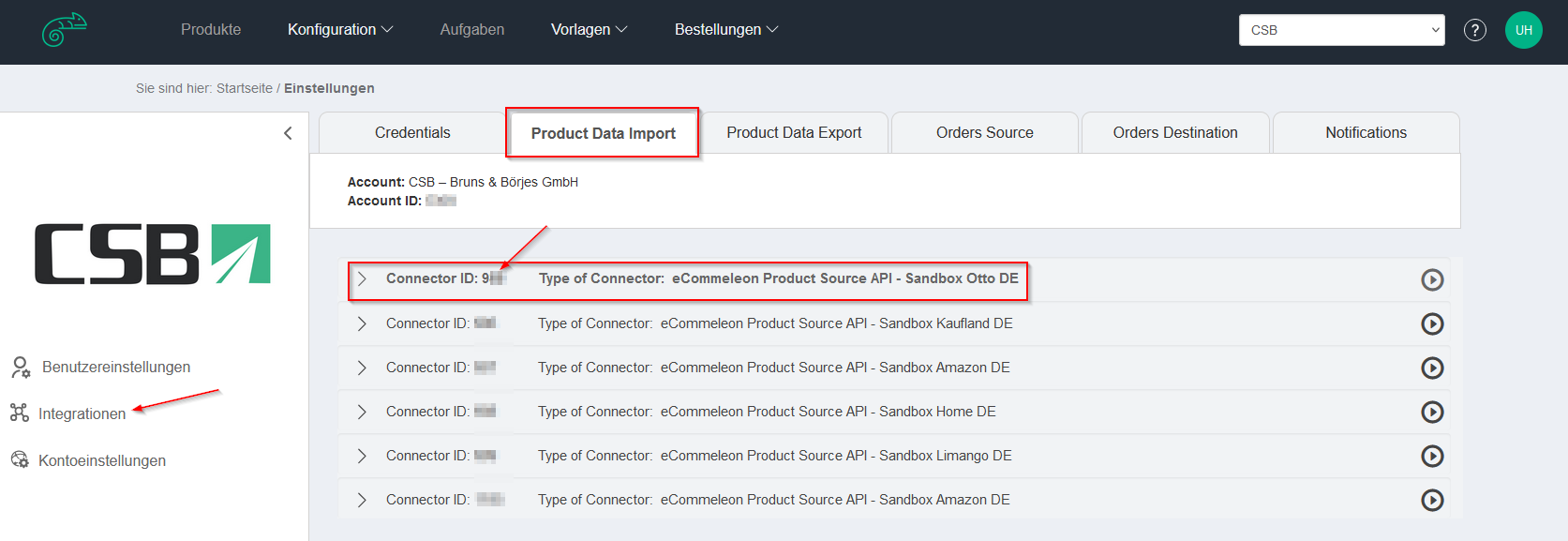
Task: Go to Aufgaben in the top navigation
Action: click(472, 30)
